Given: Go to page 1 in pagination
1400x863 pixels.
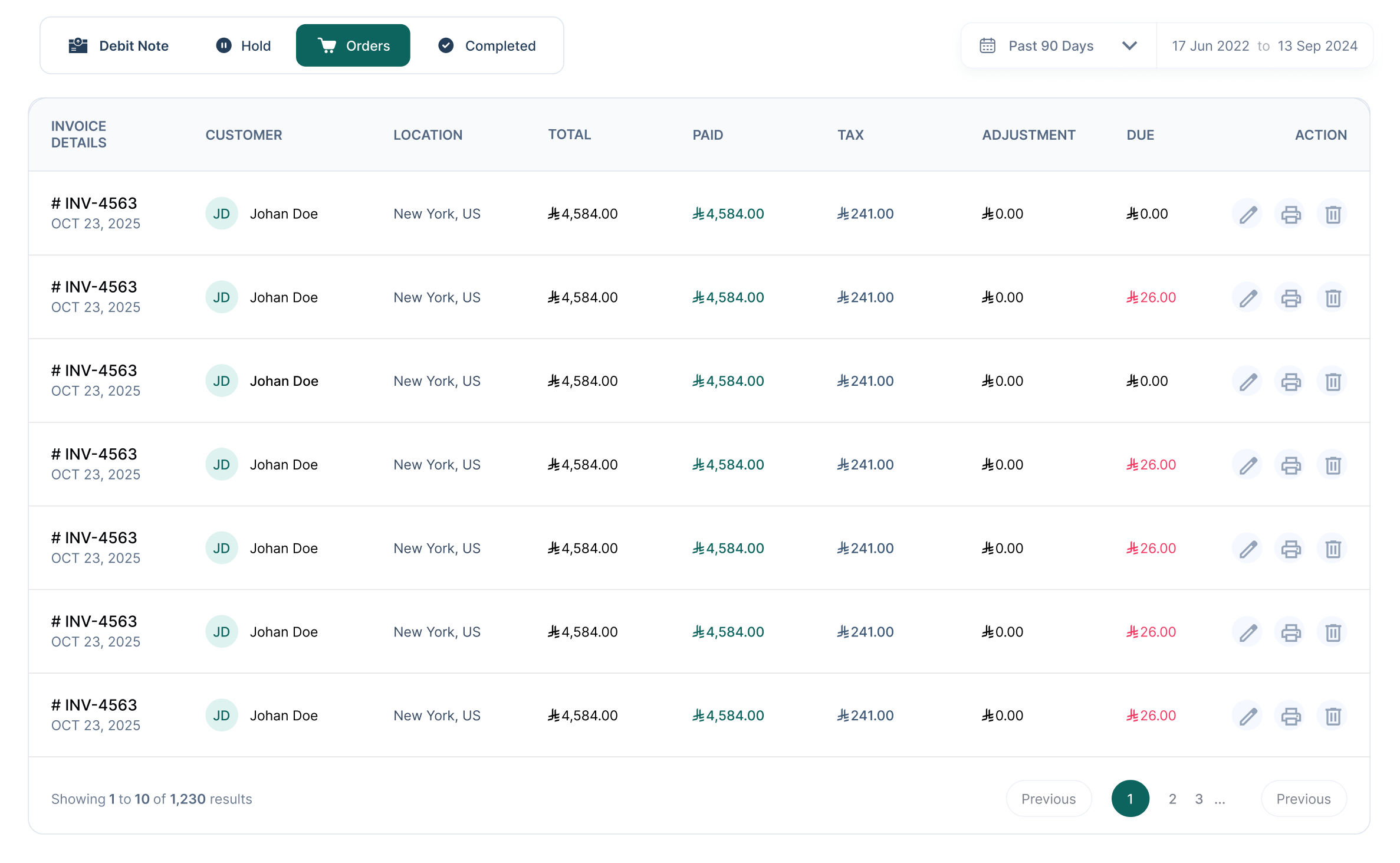Looking at the screenshot, I should coord(1130,799).
